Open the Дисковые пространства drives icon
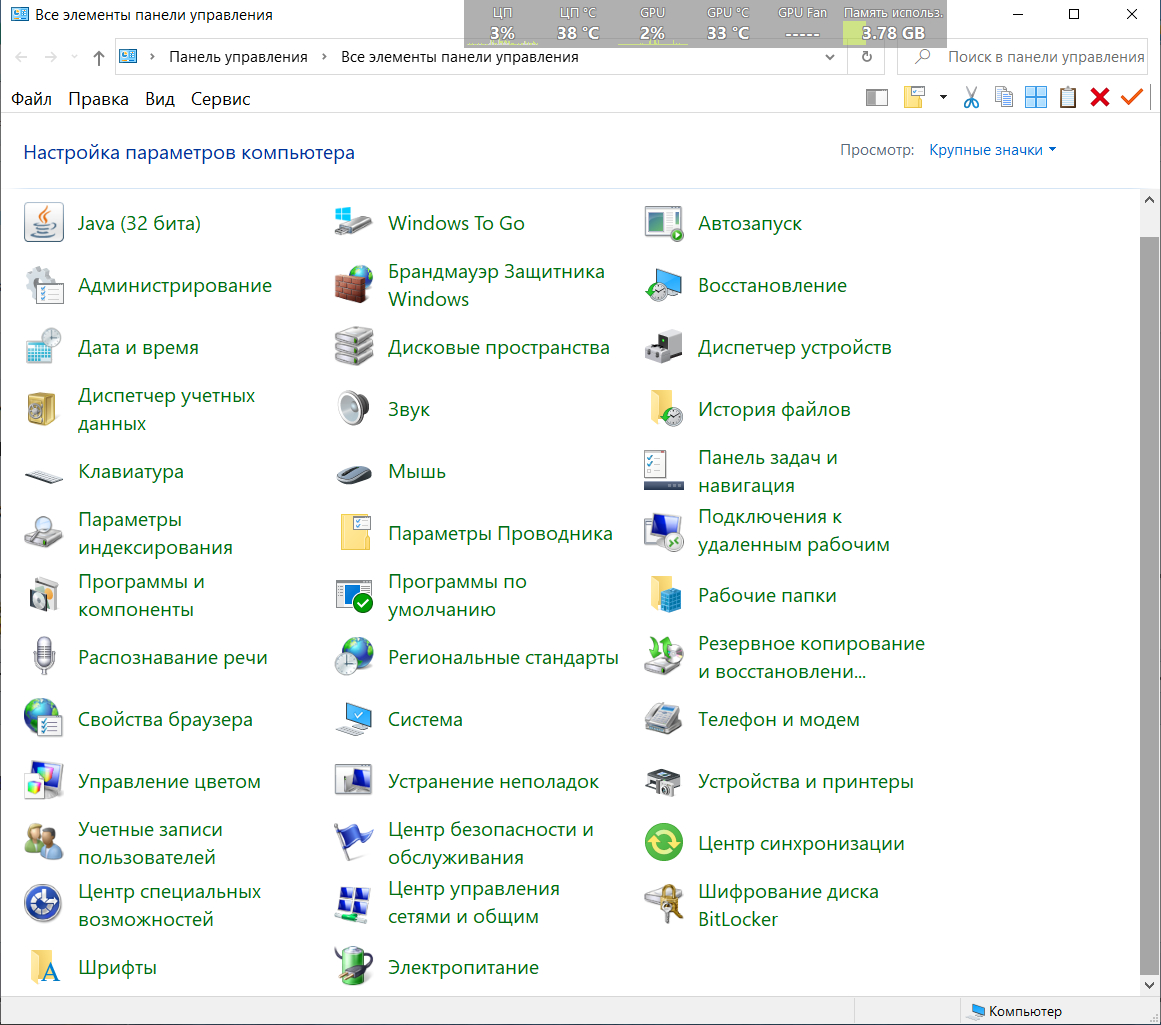The height and width of the screenshot is (1025, 1161). coord(354,347)
